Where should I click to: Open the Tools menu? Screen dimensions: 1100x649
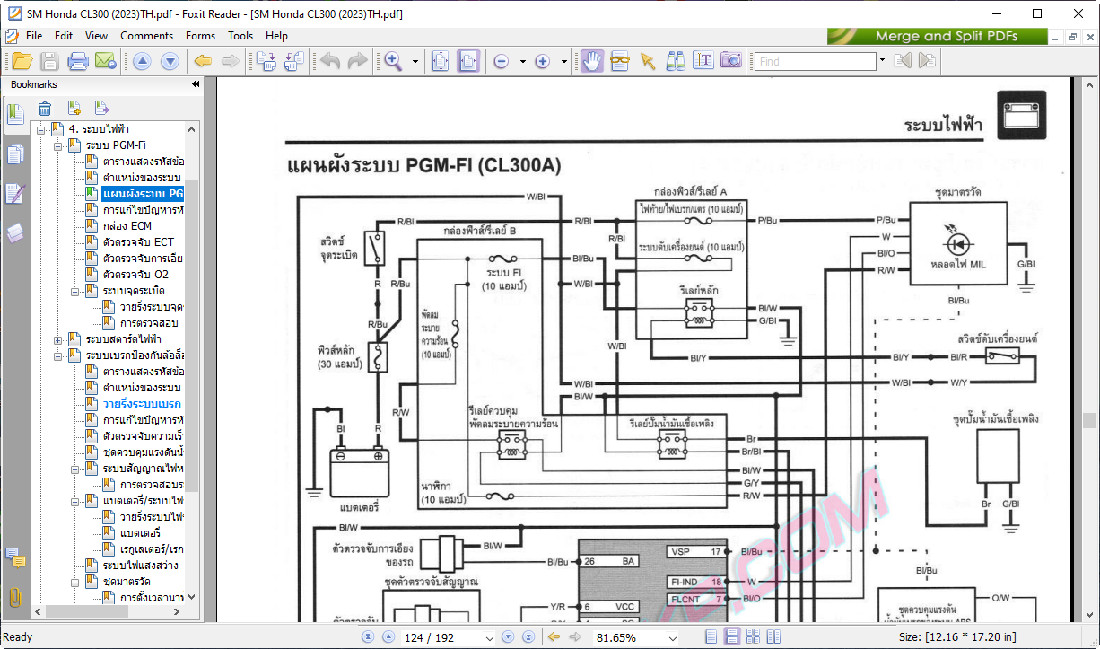point(240,35)
